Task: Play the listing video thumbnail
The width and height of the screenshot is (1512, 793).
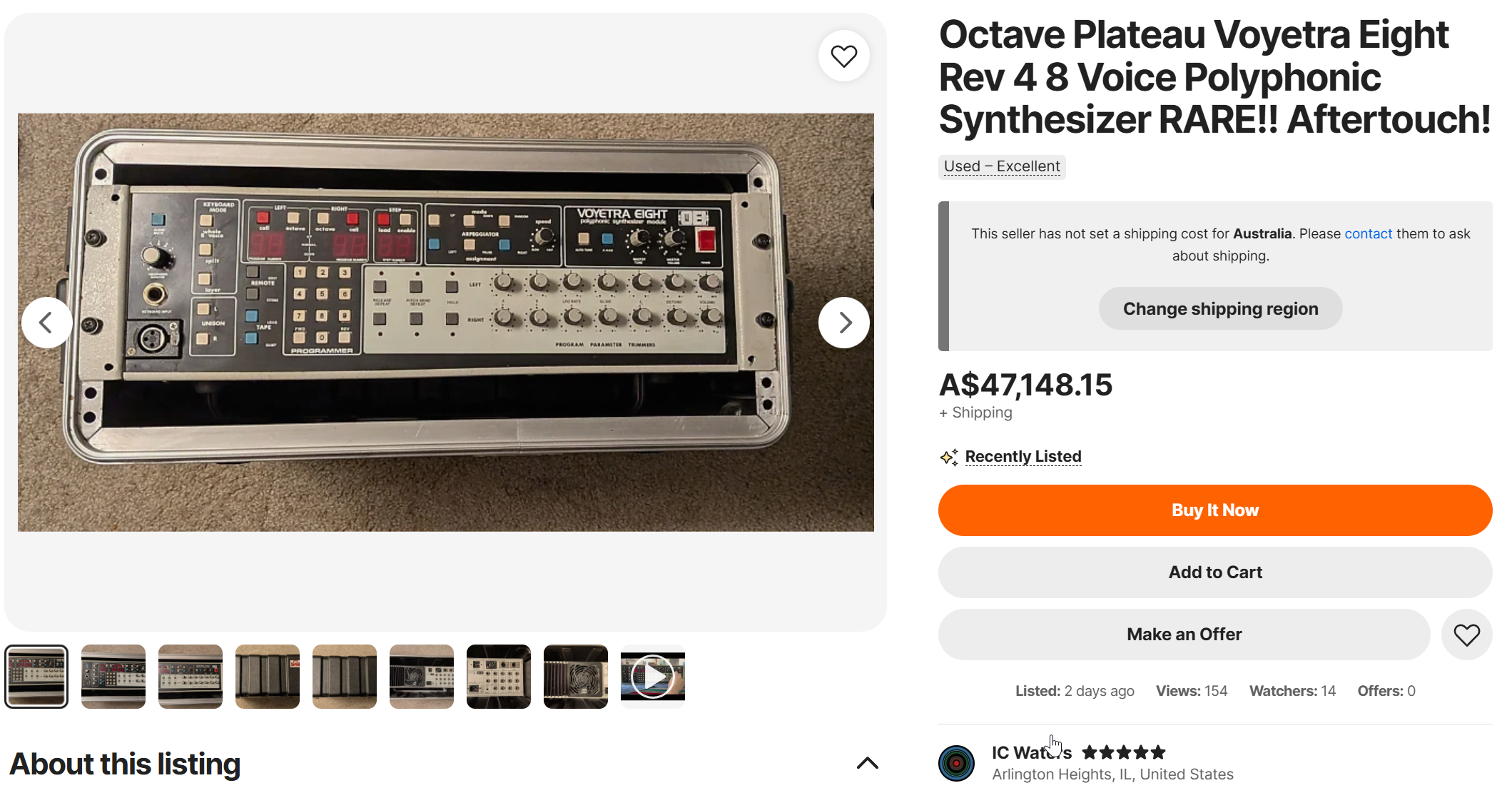Action: click(x=652, y=677)
